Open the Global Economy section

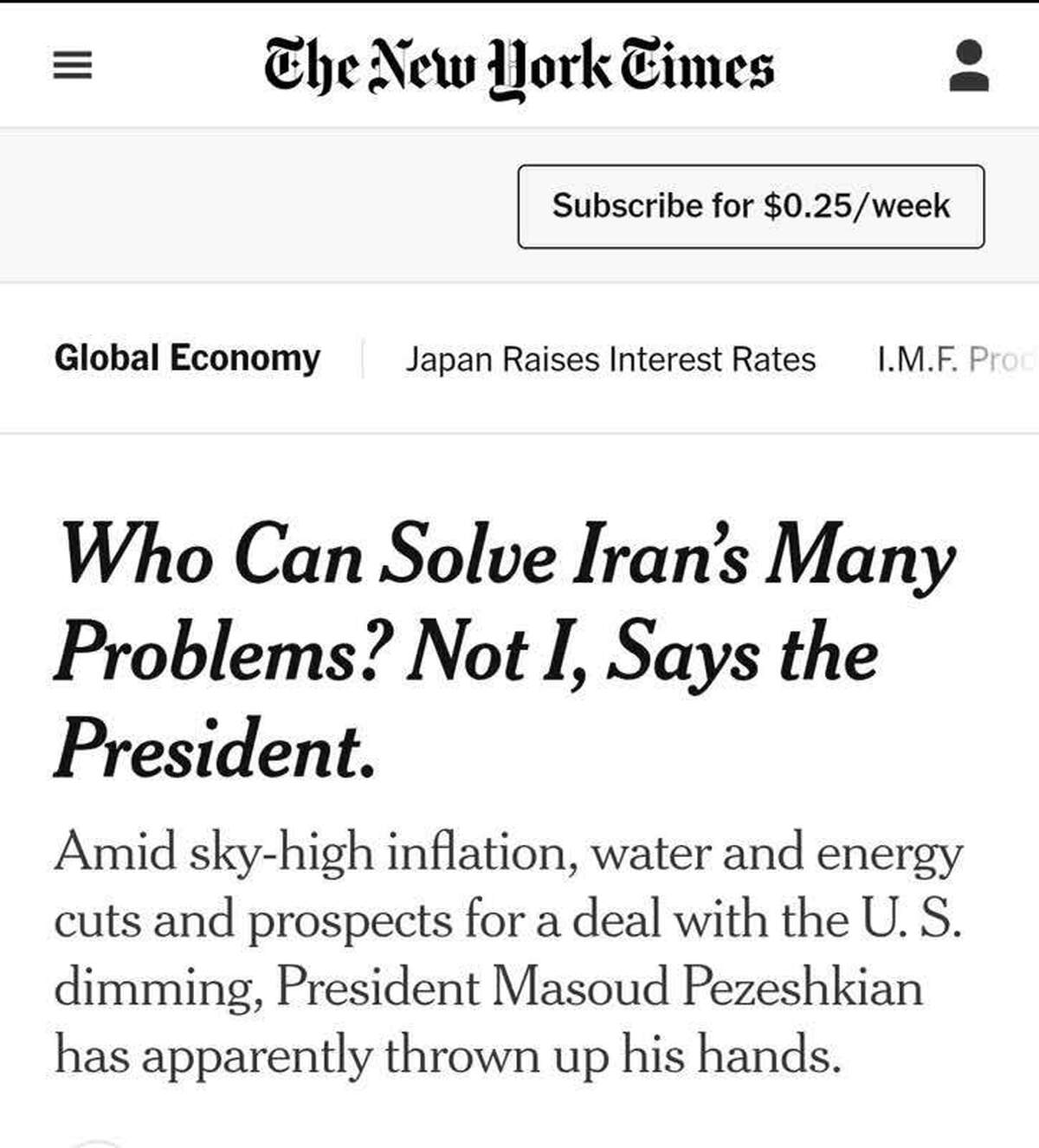[187, 358]
